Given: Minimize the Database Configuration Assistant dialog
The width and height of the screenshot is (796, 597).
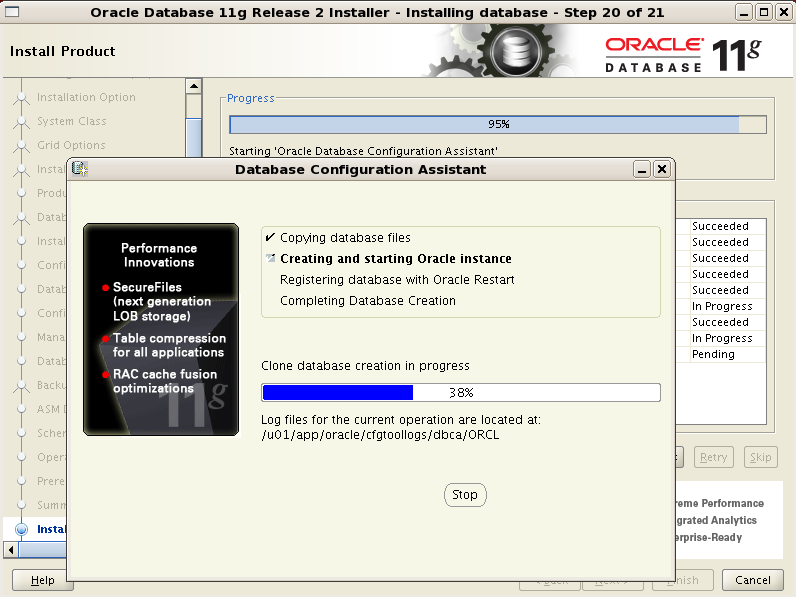Looking at the screenshot, I should click(642, 169).
